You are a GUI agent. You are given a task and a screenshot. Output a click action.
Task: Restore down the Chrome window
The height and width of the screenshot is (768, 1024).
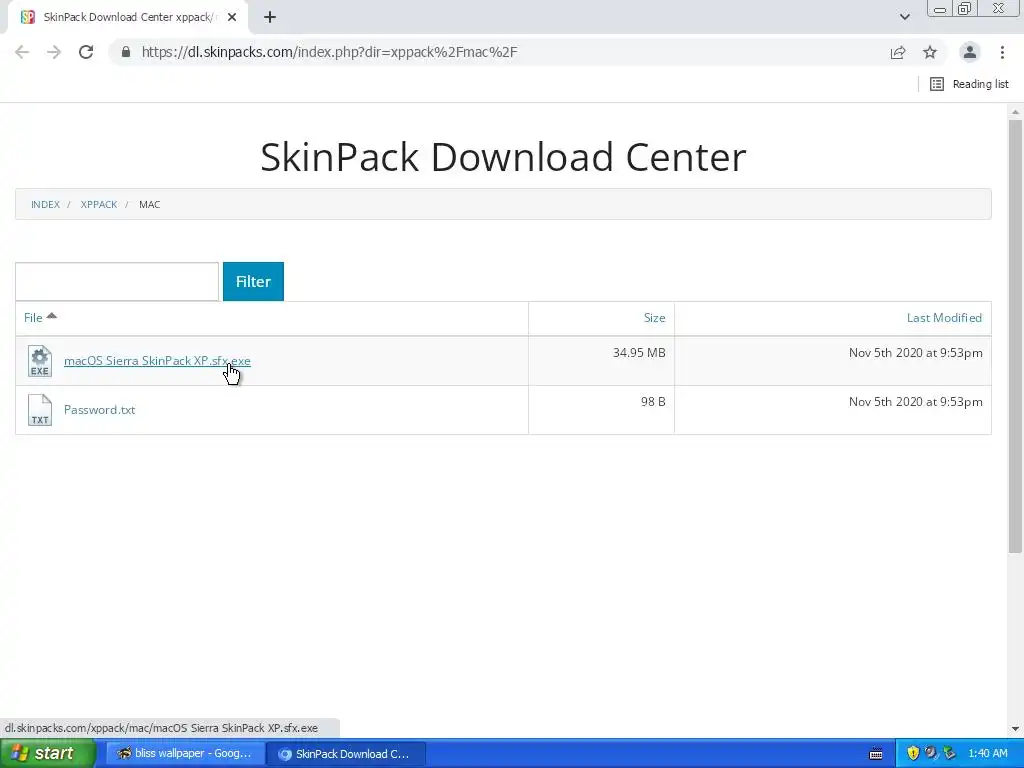coord(965,8)
